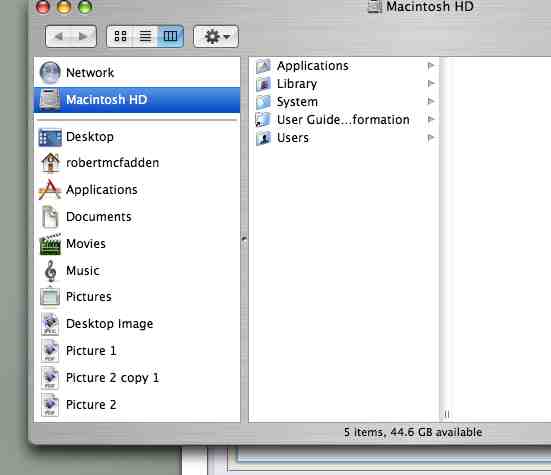Click the Desktop Image label

pos(110,324)
